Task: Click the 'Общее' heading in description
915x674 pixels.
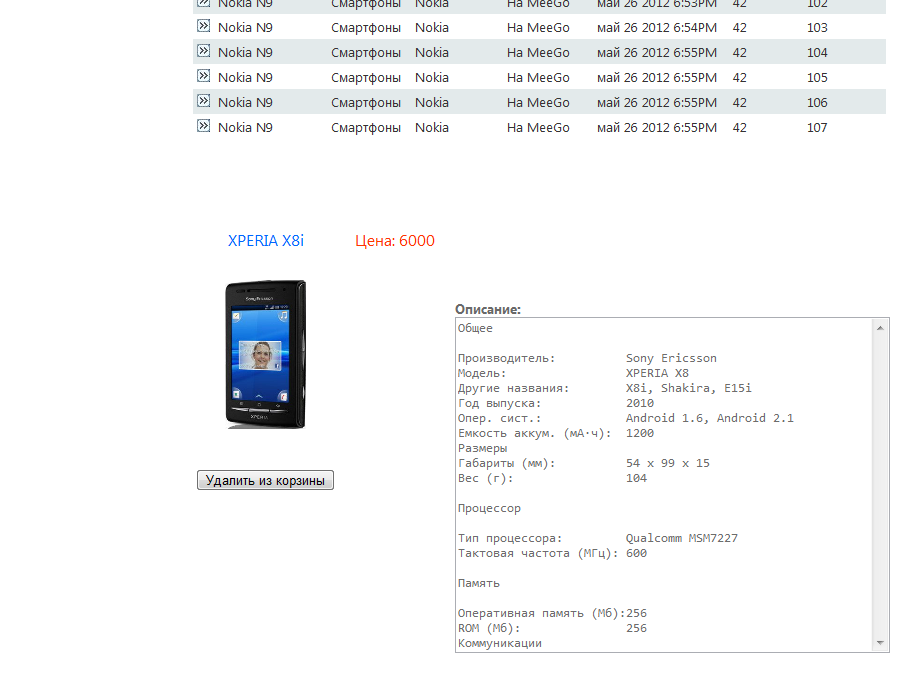Action: pyautogui.click(x=475, y=329)
